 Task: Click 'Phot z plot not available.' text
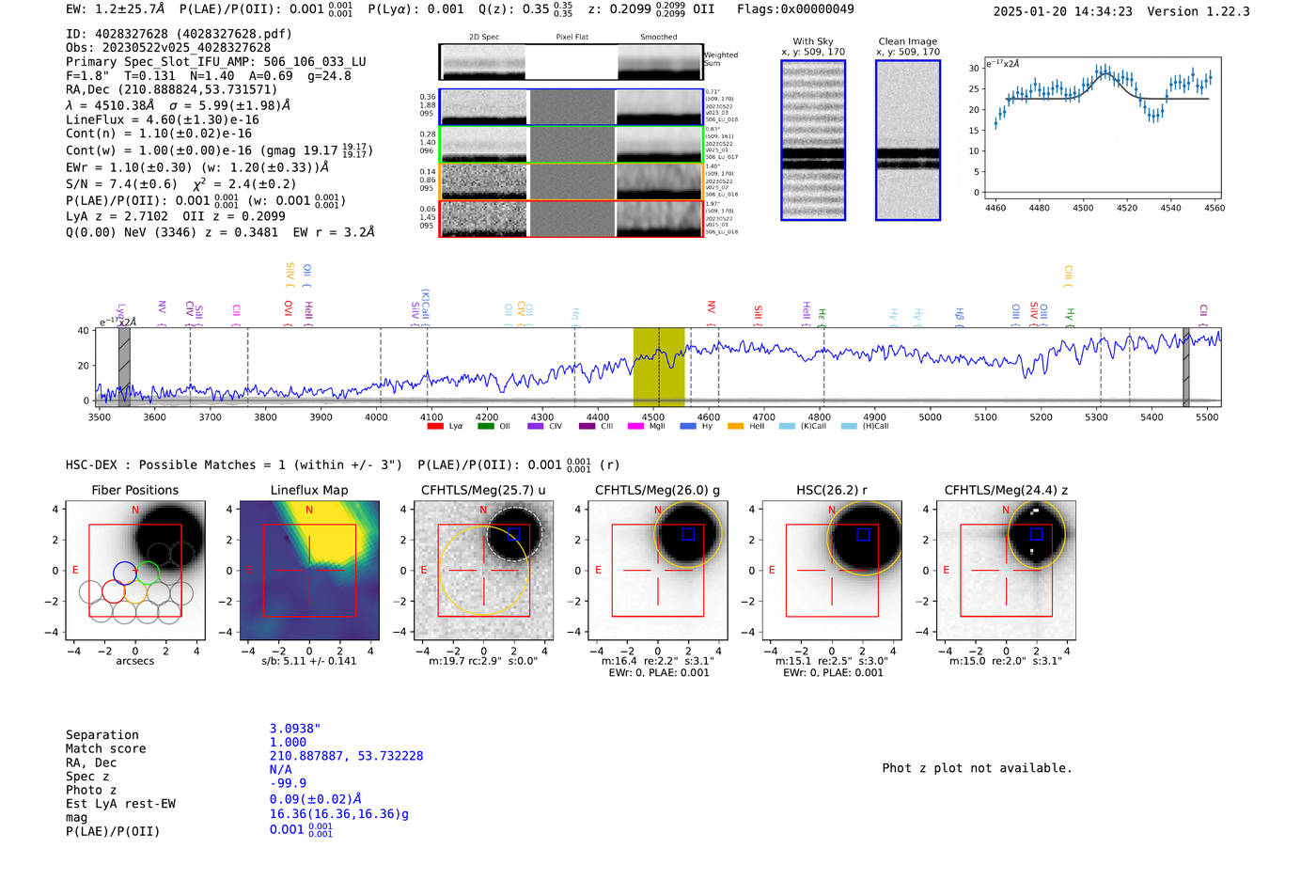coord(977,768)
